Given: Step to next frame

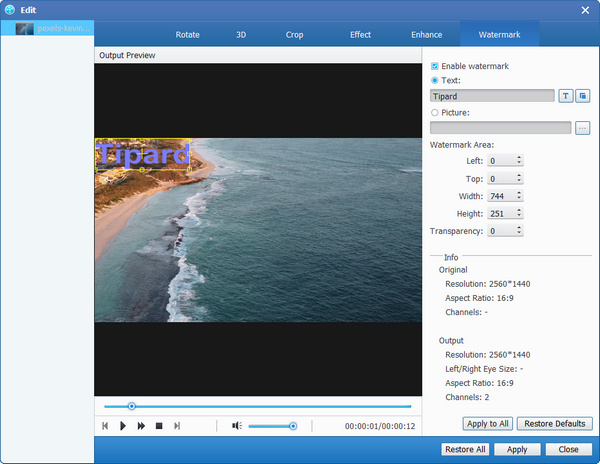Looking at the screenshot, I should (x=177, y=426).
